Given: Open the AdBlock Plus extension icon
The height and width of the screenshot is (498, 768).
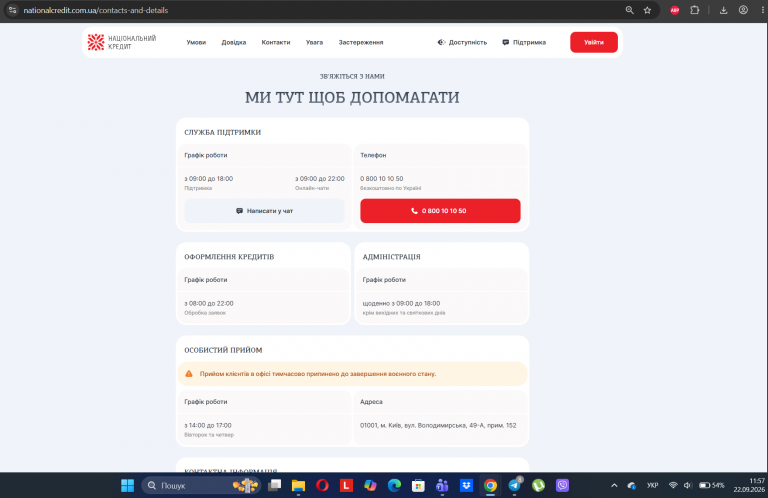Looking at the screenshot, I should coord(674,10).
